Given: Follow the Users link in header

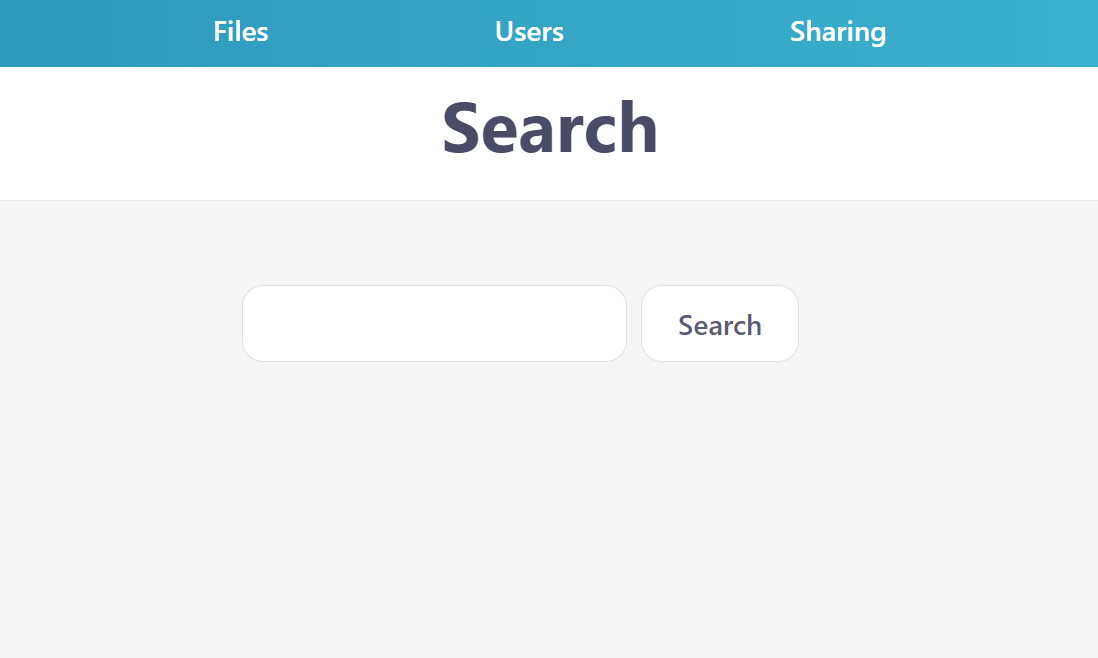Looking at the screenshot, I should [x=529, y=32].
